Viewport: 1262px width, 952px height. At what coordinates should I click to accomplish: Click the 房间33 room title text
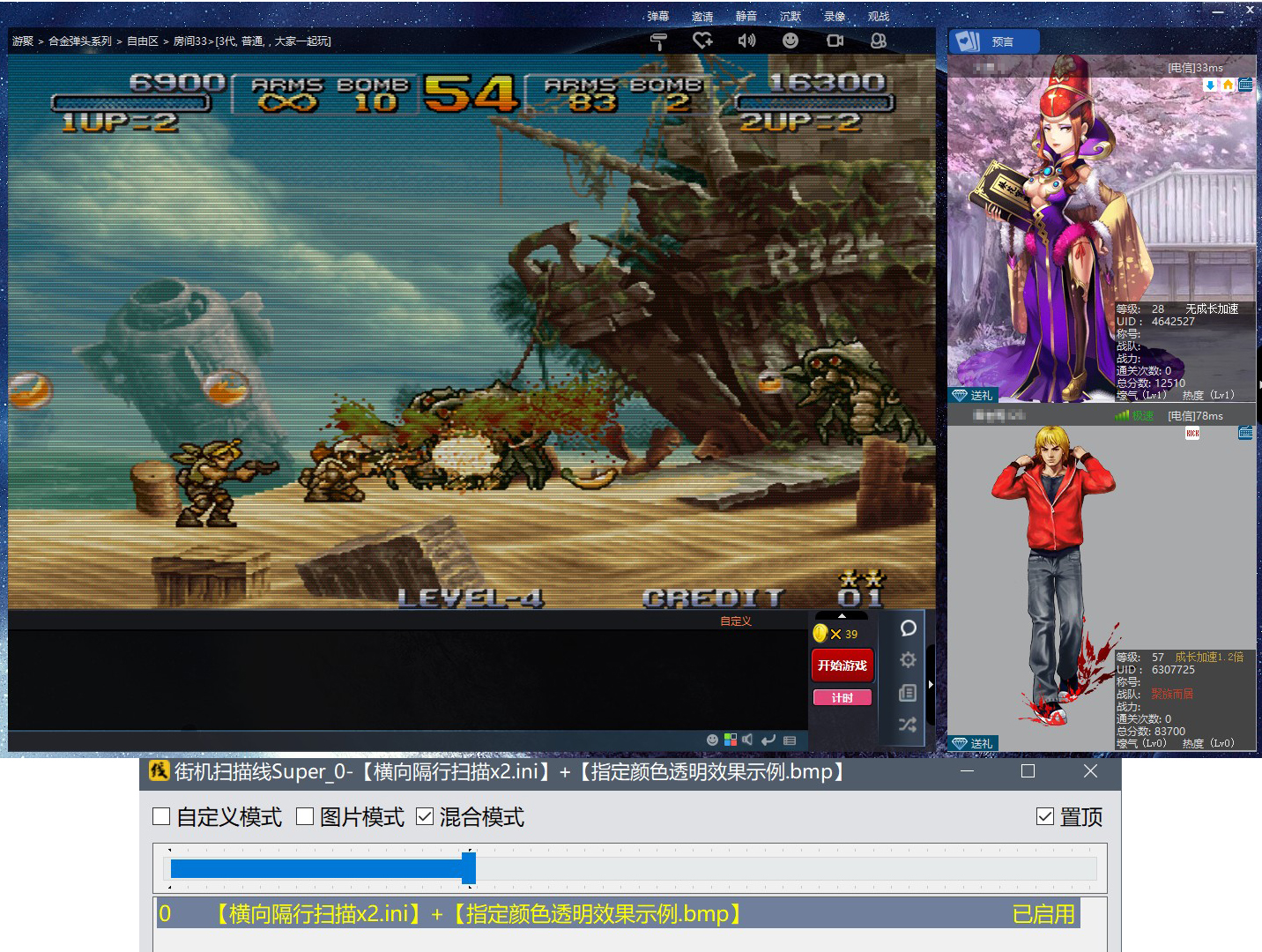pyautogui.click(x=251, y=41)
